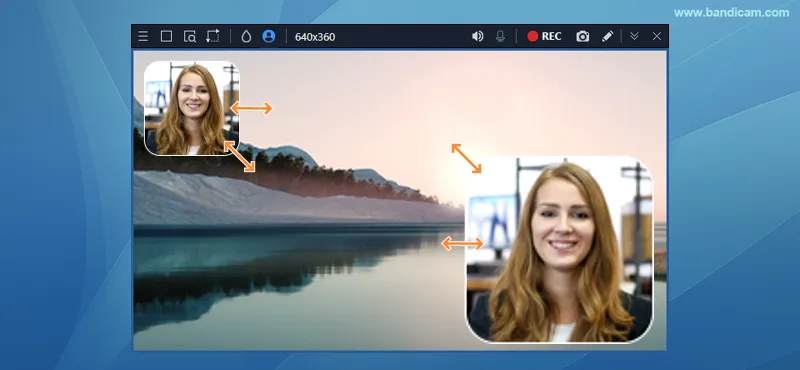The width and height of the screenshot is (800, 370).
Task: Open the Bandicam hamburger menu
Action: point(143,36)
